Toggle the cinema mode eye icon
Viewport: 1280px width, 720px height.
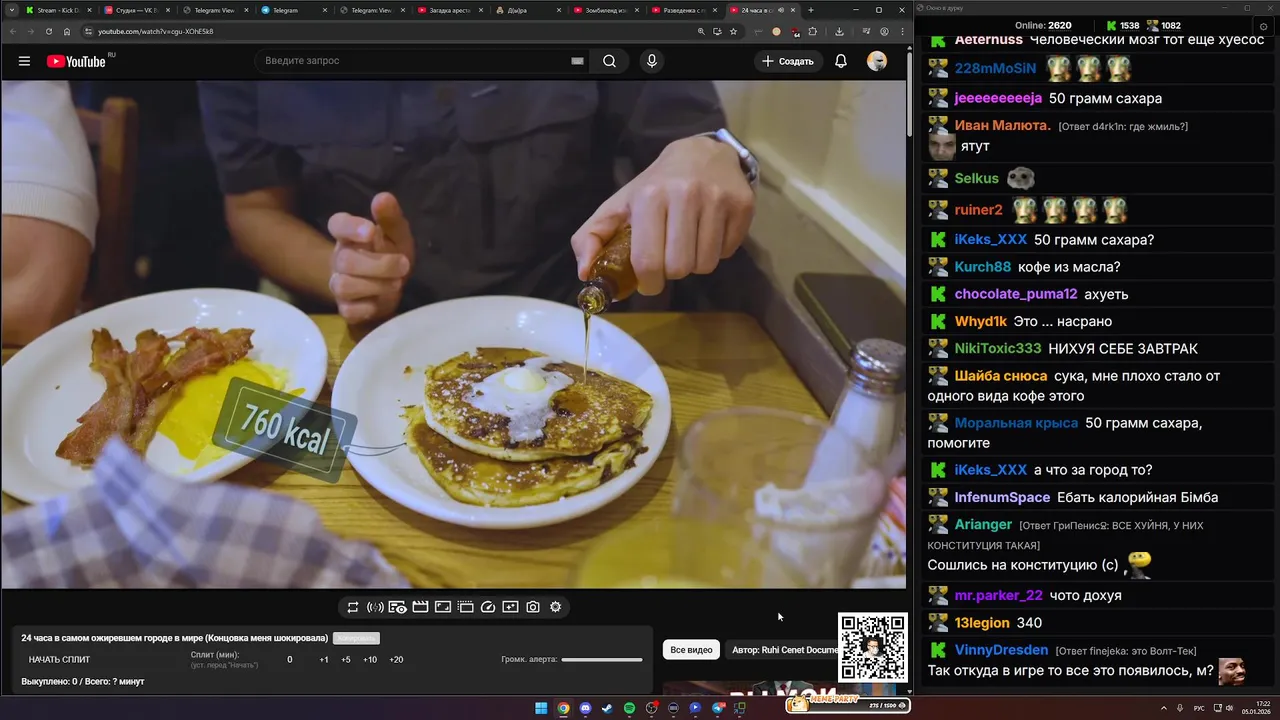pyautogui.click(x=398, y=607)
